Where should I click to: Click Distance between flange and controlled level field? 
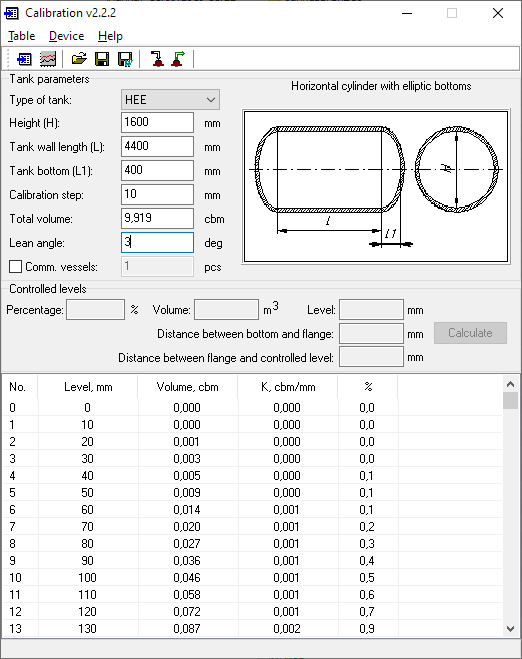click(x=372, y=357)
